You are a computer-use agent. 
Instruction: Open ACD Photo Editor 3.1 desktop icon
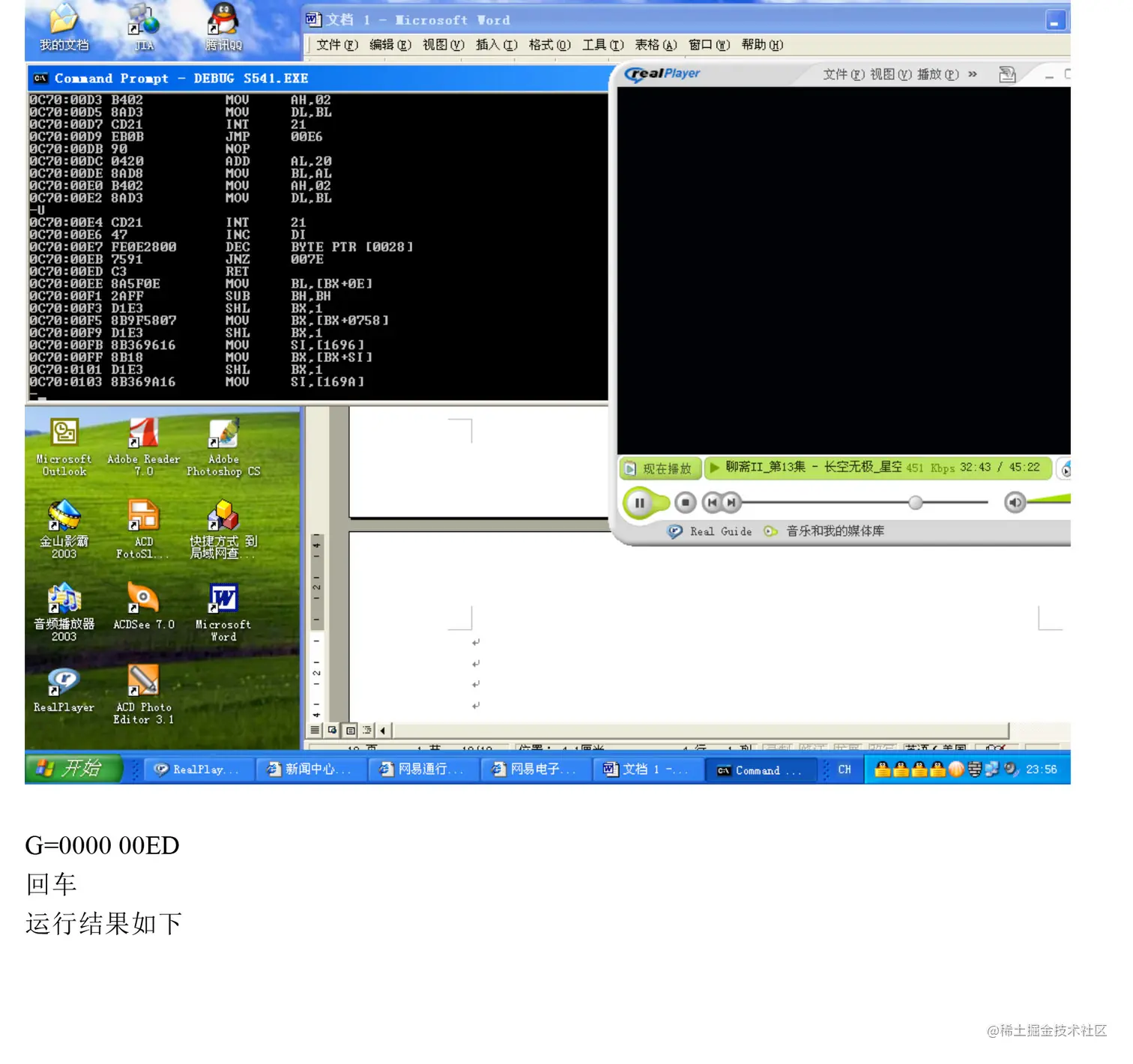point(143,695)
